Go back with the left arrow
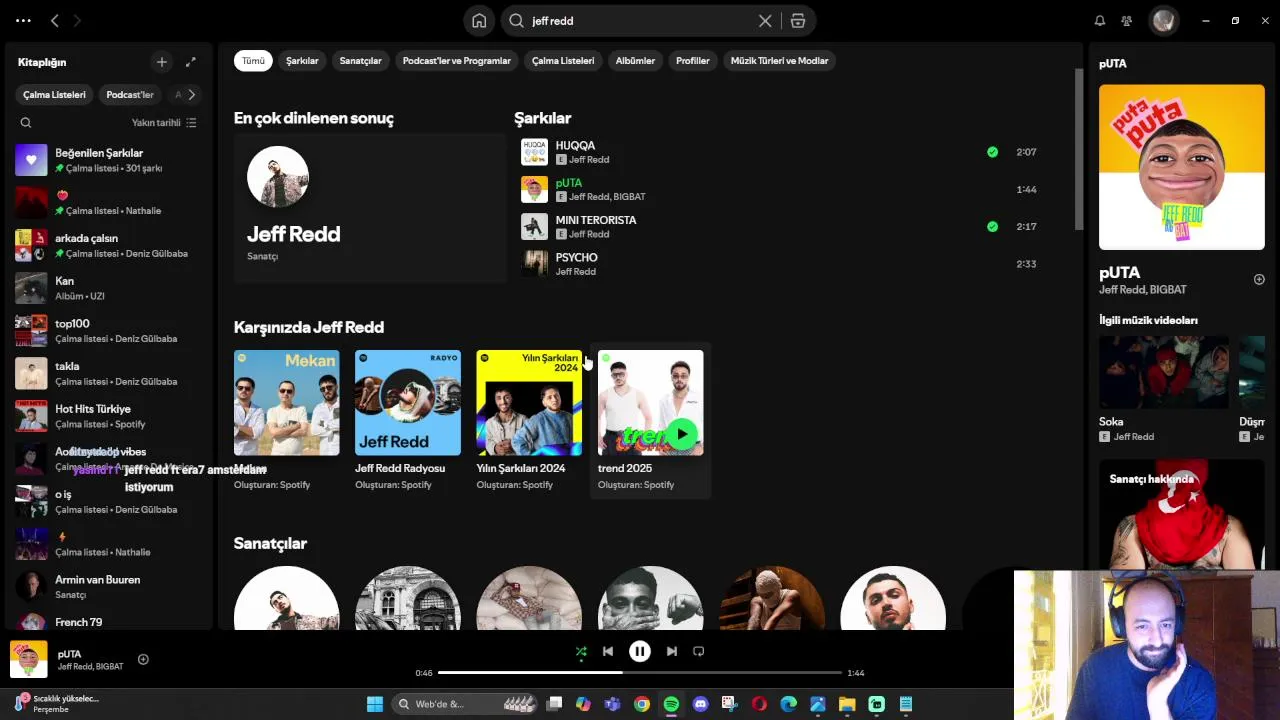Image resolution: width=1280 pixels, height=720 pixels. click(55, 20)
